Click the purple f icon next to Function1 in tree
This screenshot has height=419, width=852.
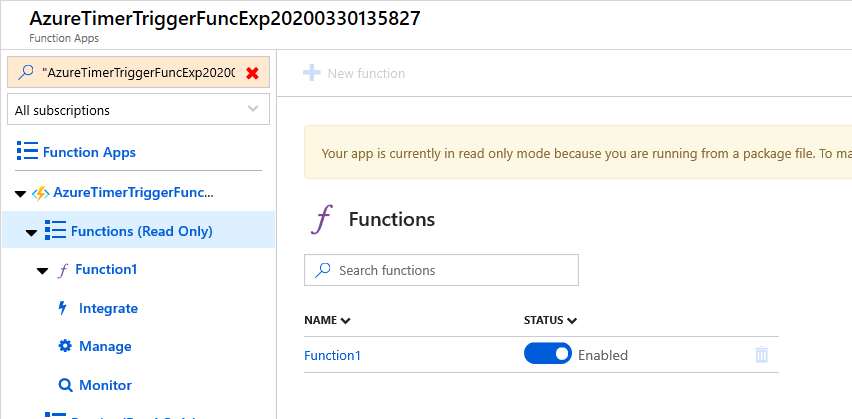coord(62,270)
